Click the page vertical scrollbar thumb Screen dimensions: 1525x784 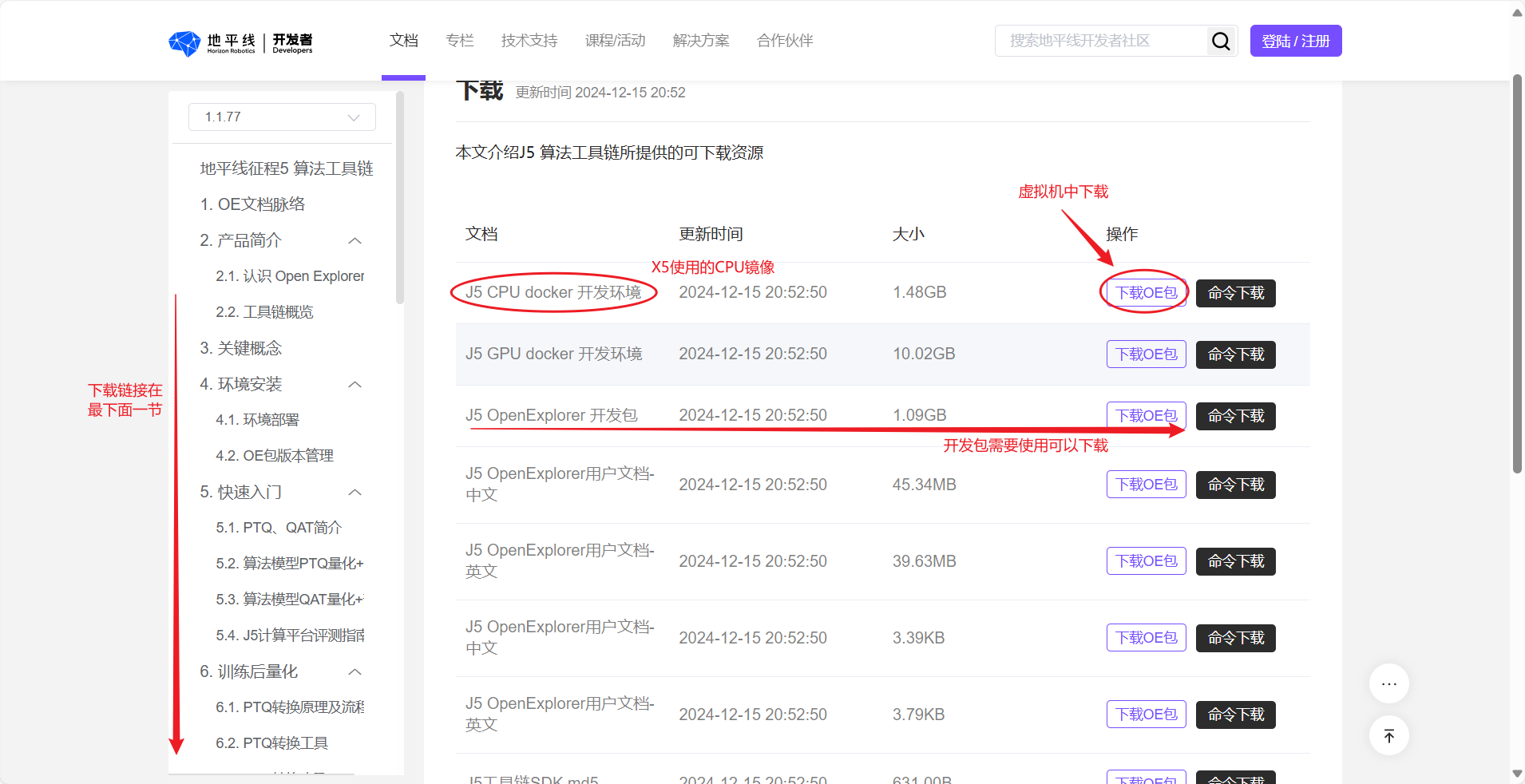pos(1517,271)
